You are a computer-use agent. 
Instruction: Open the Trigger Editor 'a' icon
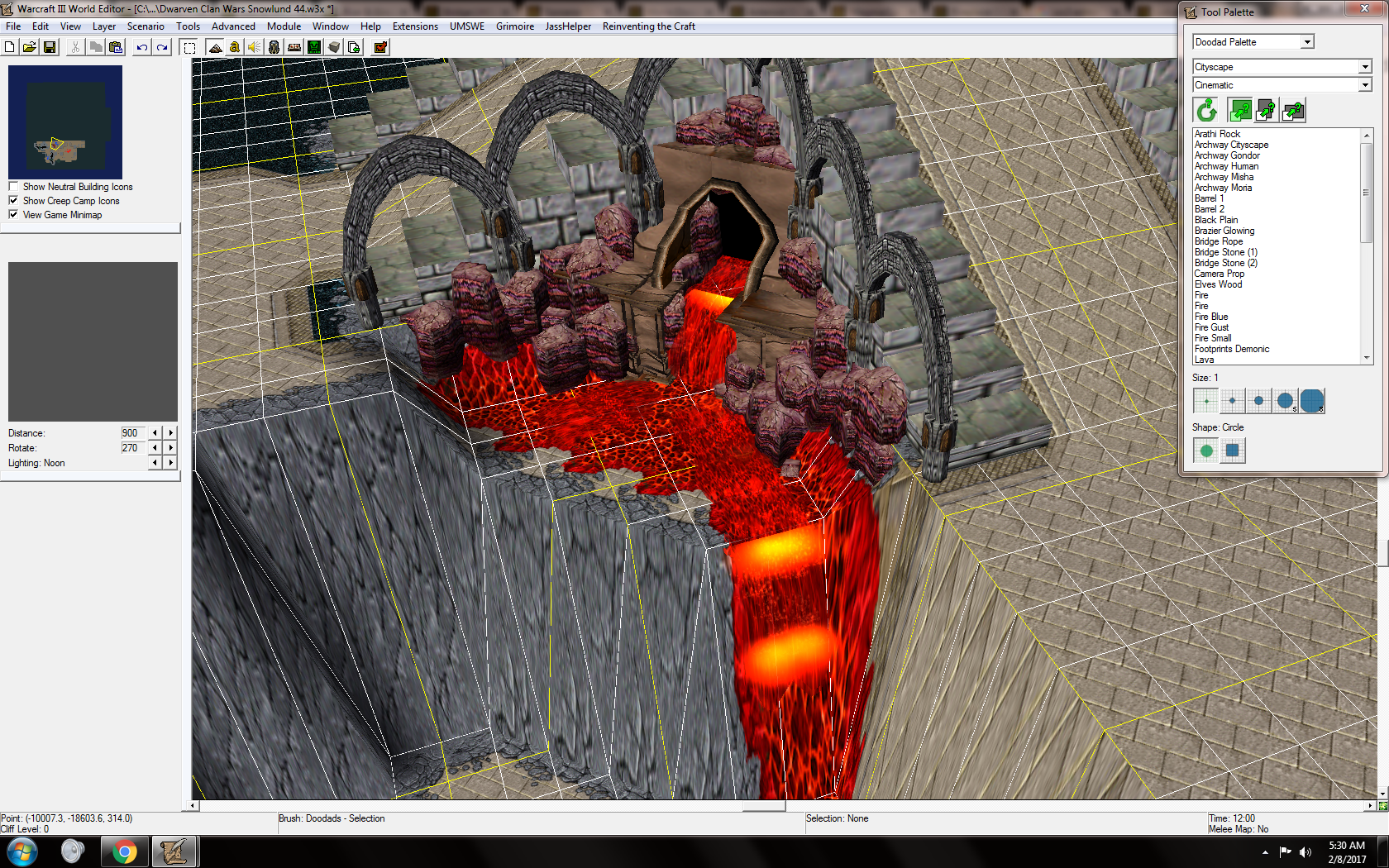pos(235,47)
